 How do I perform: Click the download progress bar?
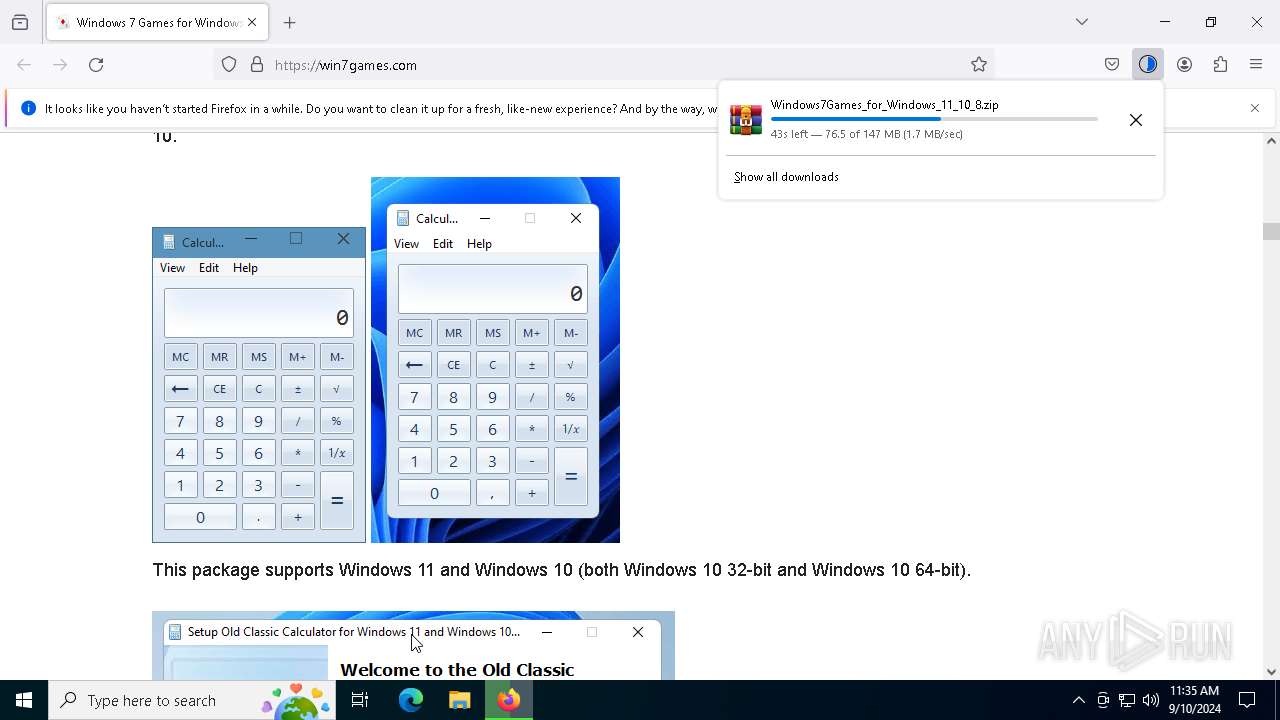click(x=934, y=119)
